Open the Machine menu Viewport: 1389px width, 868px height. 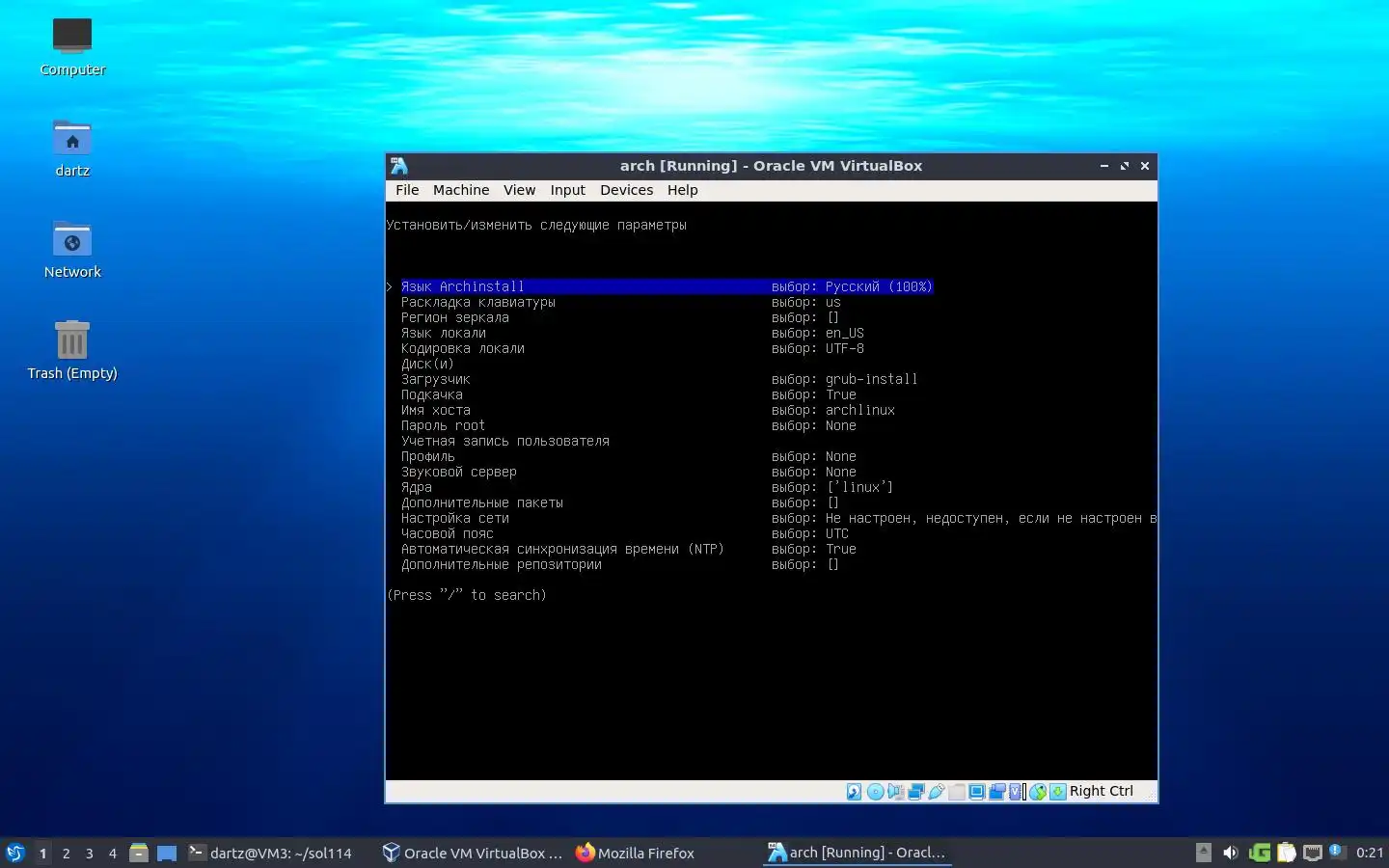pos(461,190)
